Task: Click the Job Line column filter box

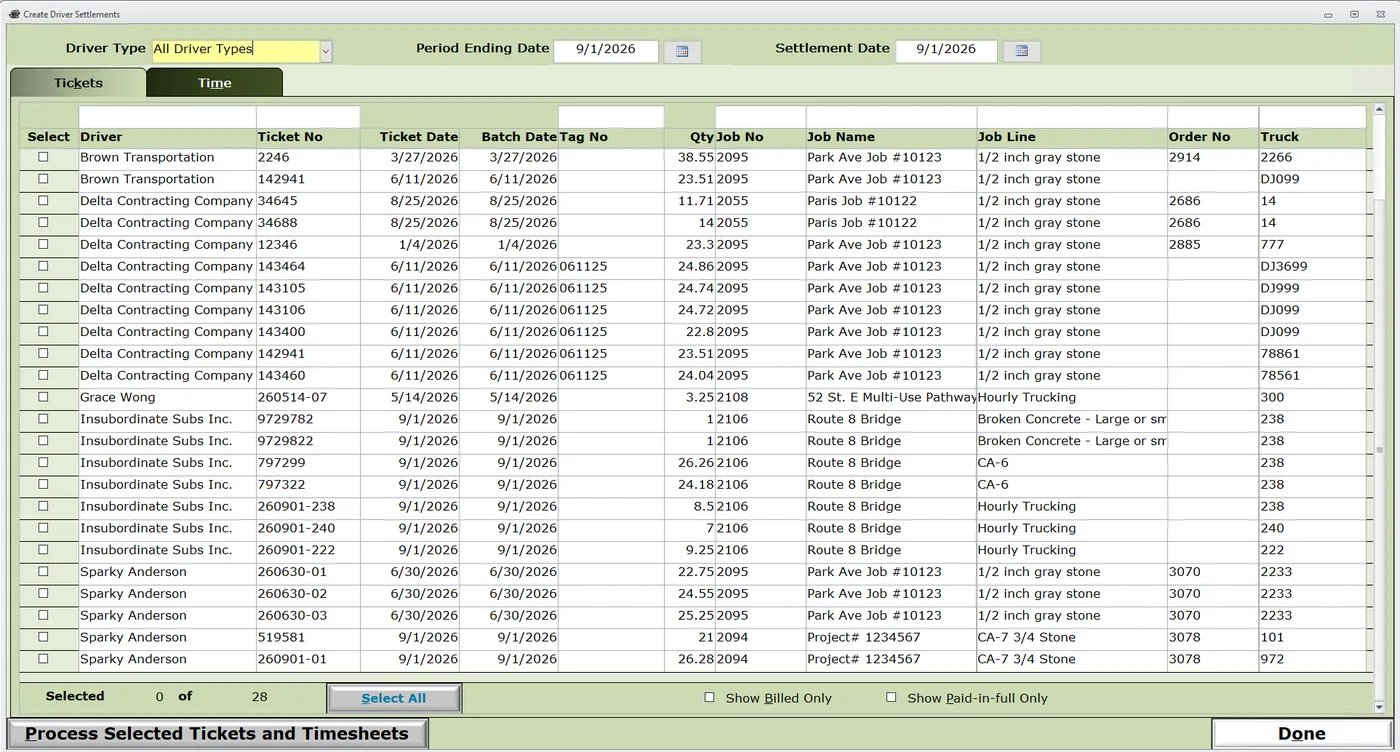Action: 1072,117
